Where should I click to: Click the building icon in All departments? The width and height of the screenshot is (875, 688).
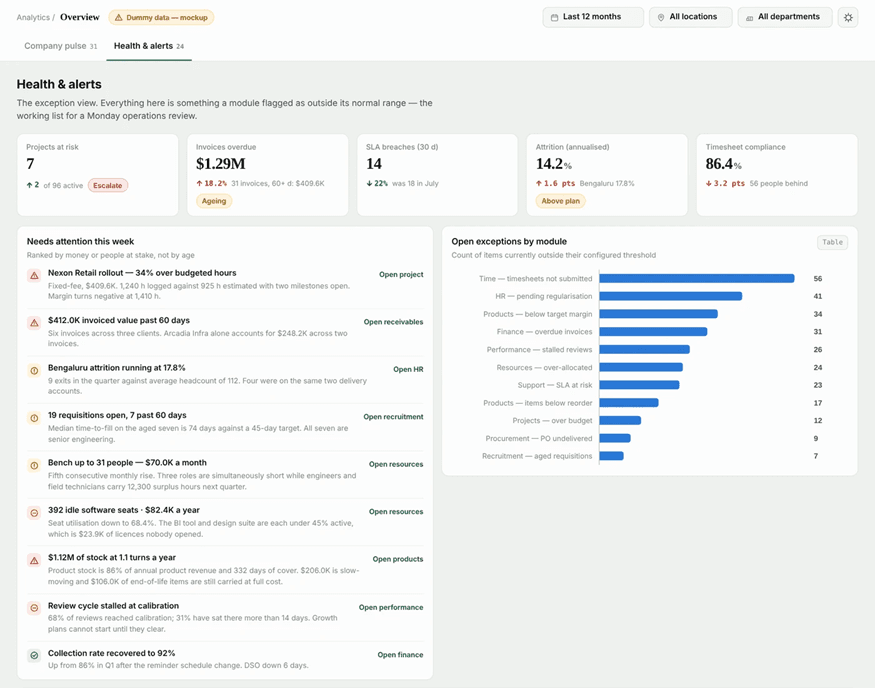click(x=749, y=18)
